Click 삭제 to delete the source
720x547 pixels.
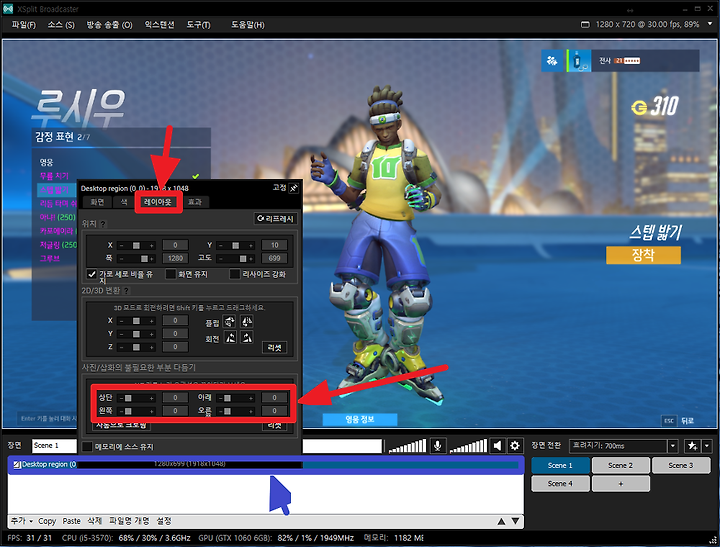click(95, 521)
